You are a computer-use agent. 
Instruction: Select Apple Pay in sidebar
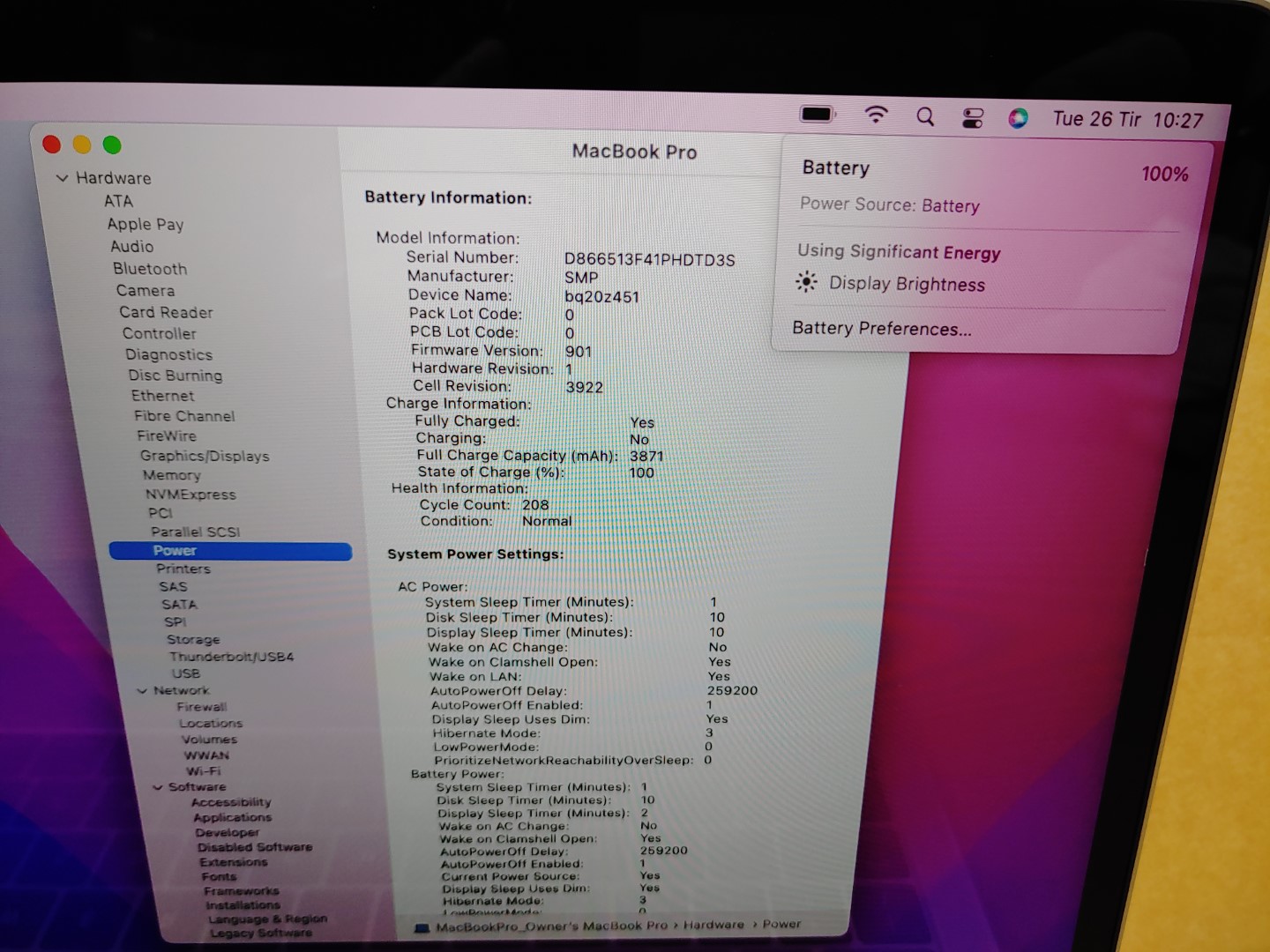point(146,224)
